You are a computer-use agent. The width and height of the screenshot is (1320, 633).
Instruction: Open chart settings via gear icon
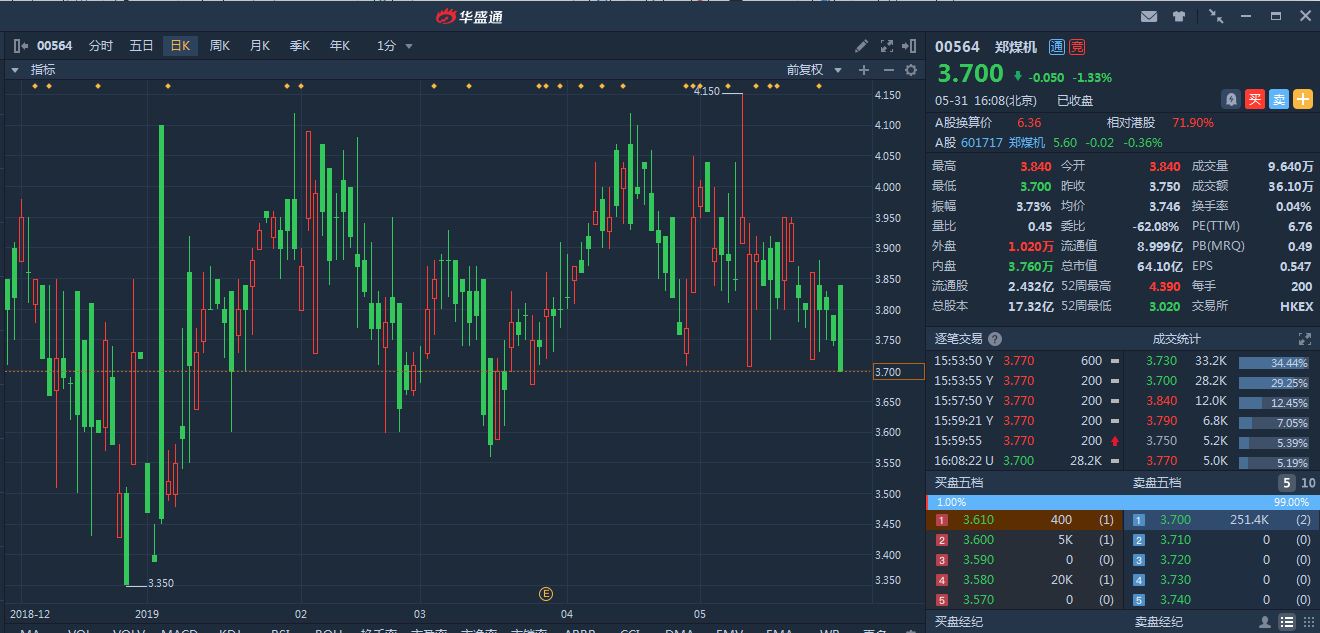click(x=911, y=71)
